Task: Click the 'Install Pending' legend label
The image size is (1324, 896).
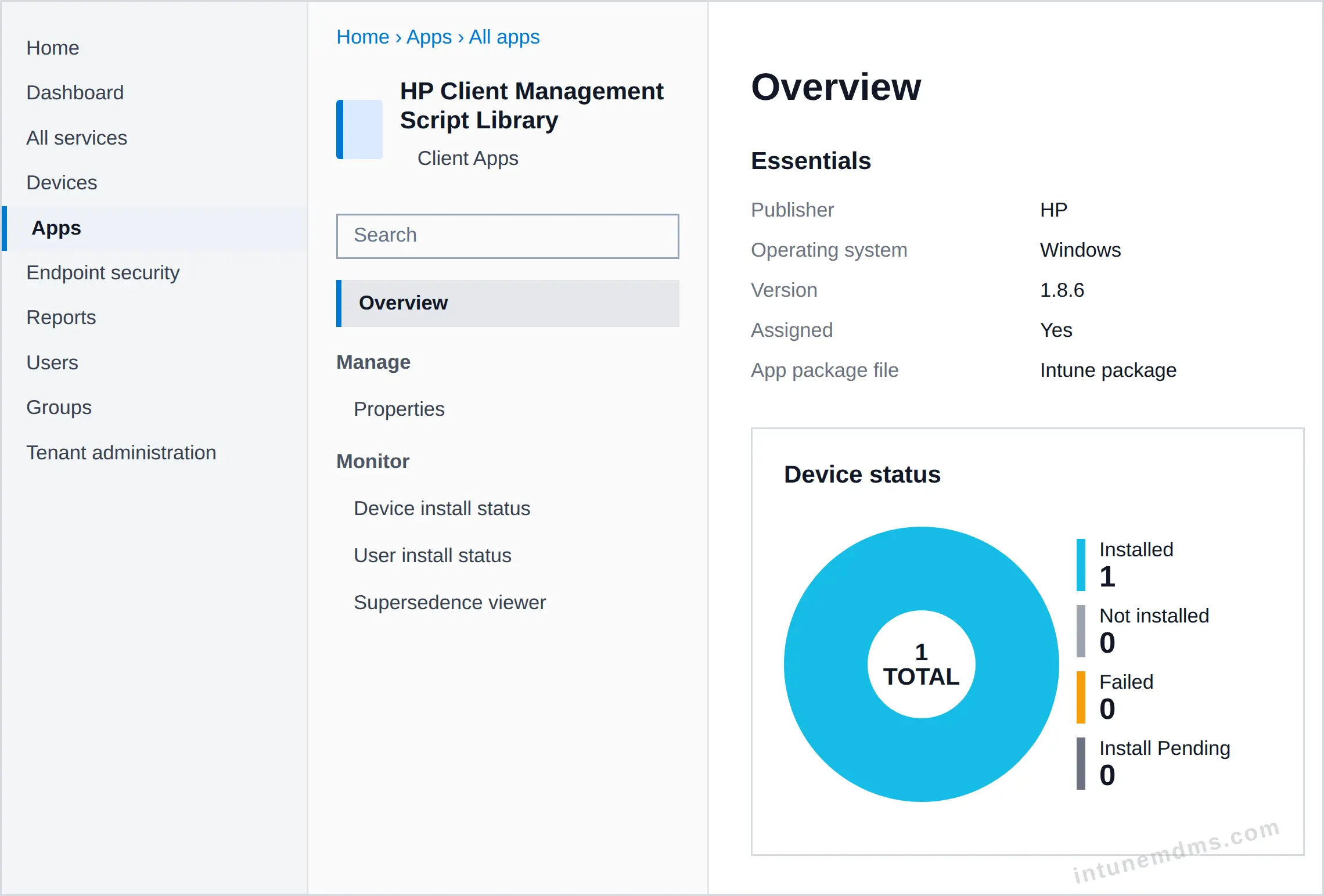Action: [x=1165, y=748]
